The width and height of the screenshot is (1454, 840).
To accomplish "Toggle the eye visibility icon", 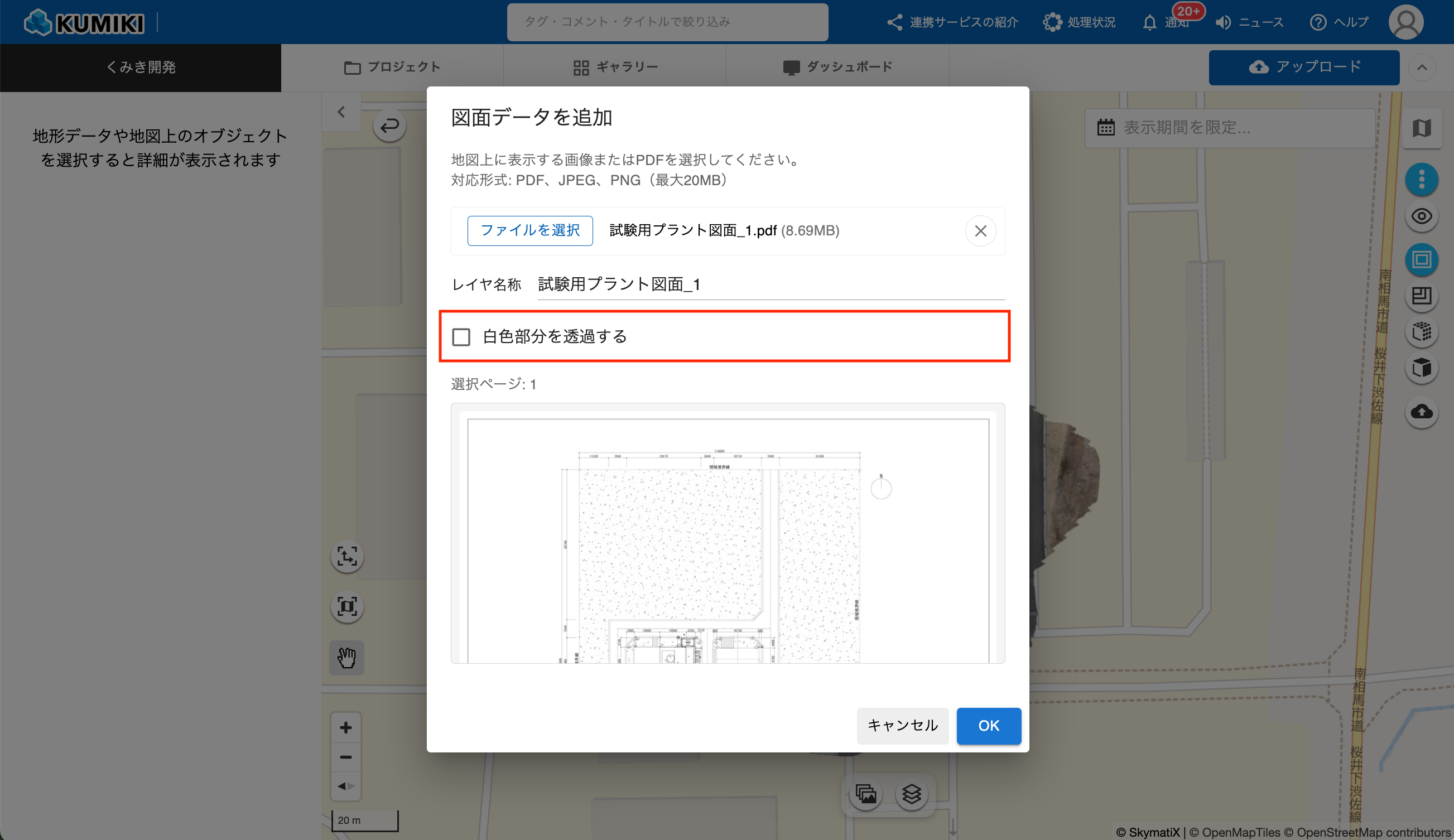I will pyautogui.click(x=1421, y=217).
